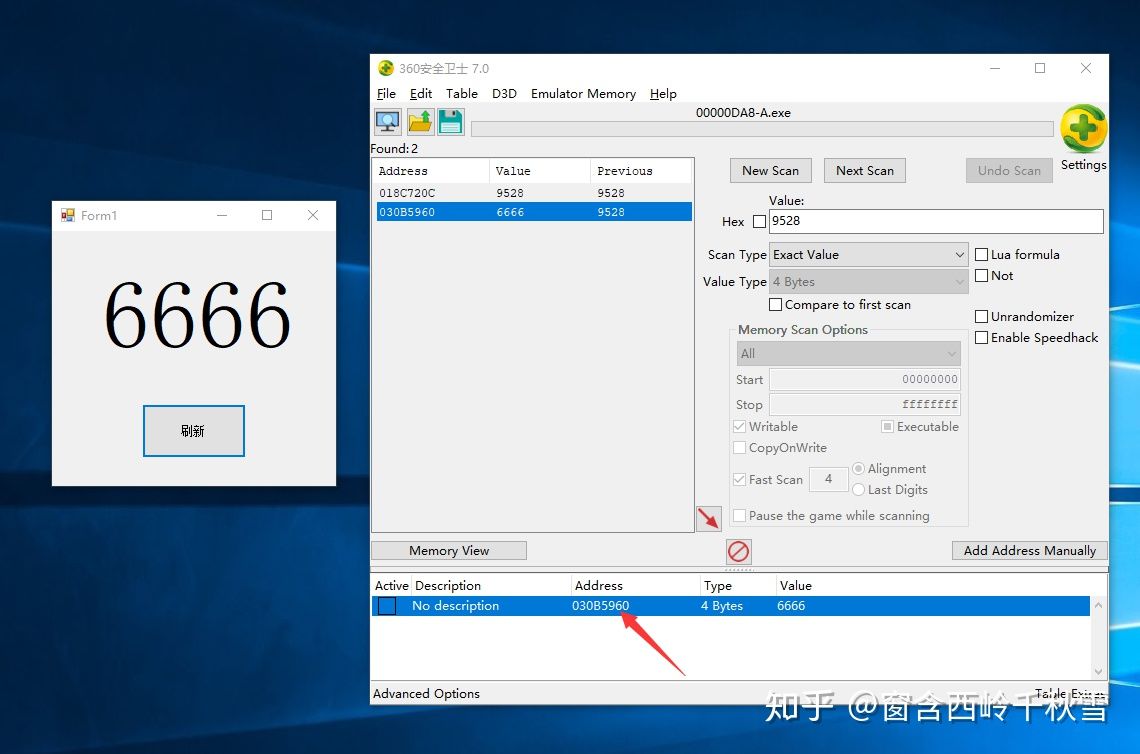The height and width of the screenshot is (754, 1140).
Task: Open Advanced Options
Action: tap(426, 694)
